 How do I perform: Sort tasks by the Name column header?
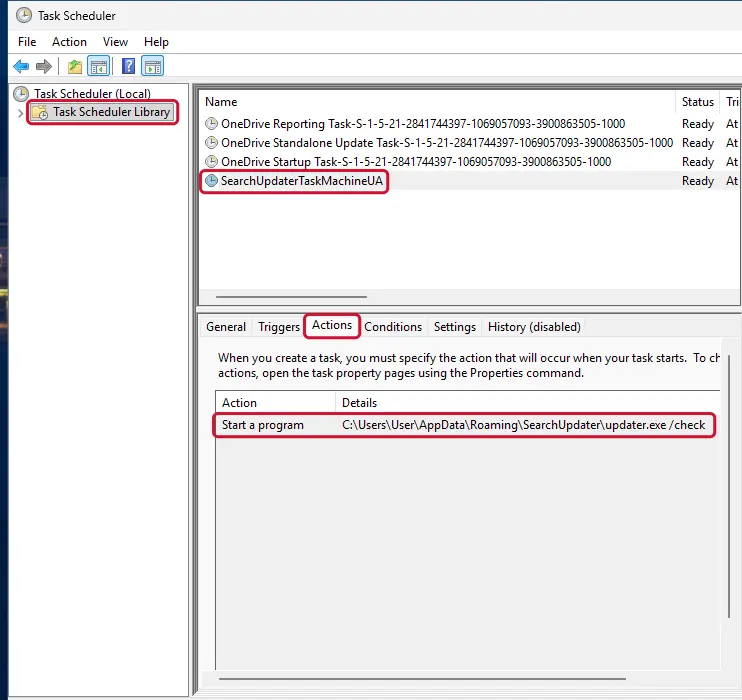click(x=437, y=102)
